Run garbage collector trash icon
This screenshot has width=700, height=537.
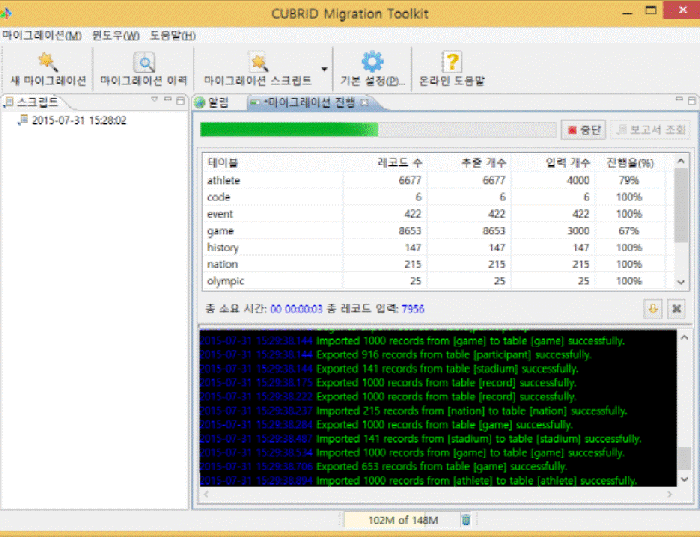coord(466,519)
